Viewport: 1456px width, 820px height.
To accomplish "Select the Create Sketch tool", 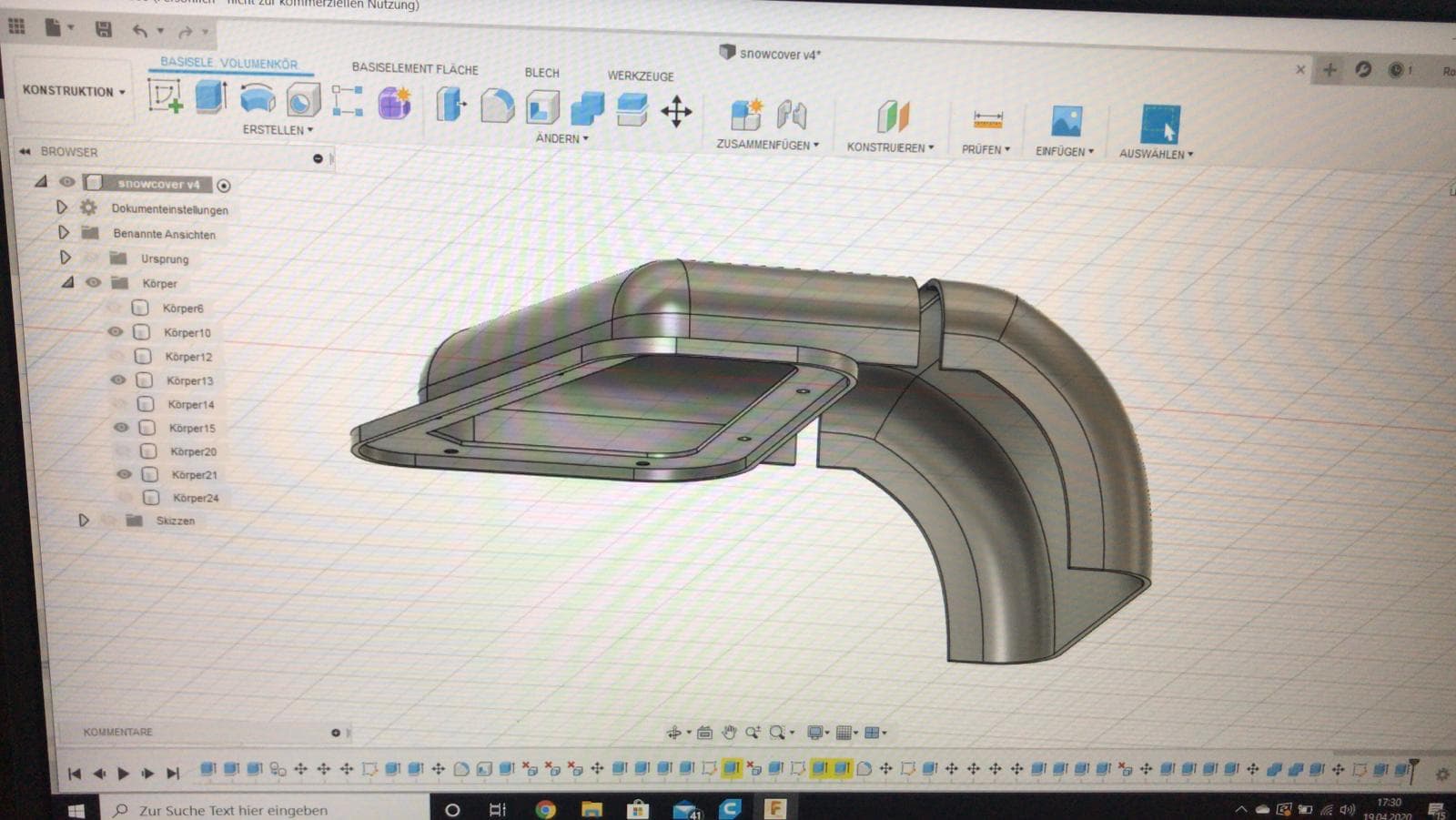I will 166,96.
